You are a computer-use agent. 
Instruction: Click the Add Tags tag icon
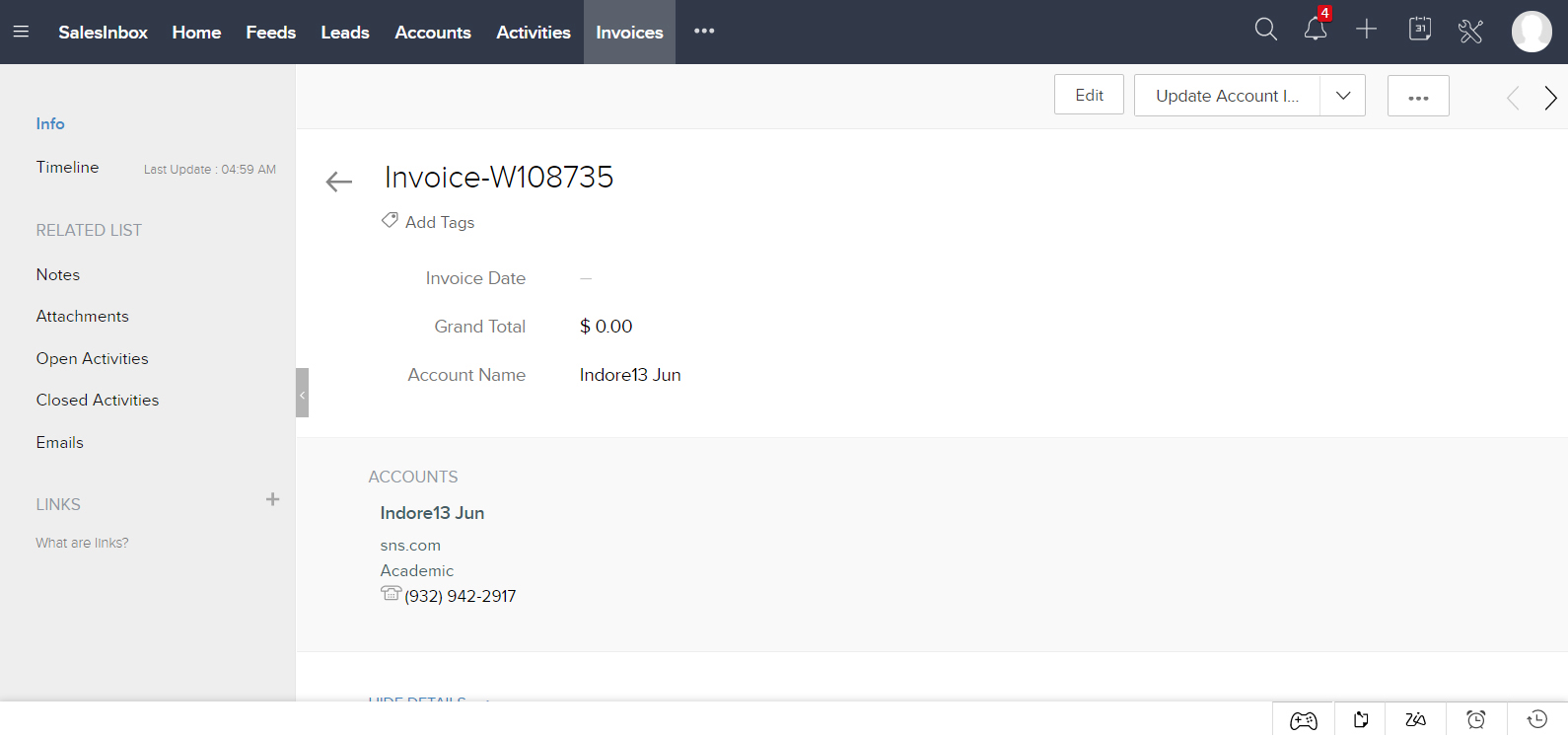(x=391, y=220)
